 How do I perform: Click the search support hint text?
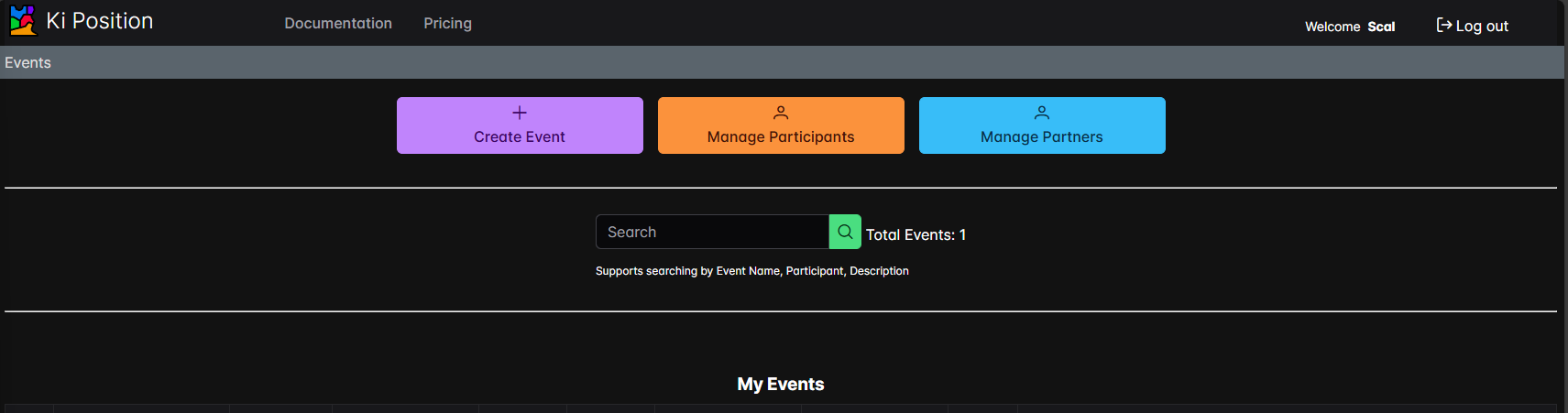[752, 271]
